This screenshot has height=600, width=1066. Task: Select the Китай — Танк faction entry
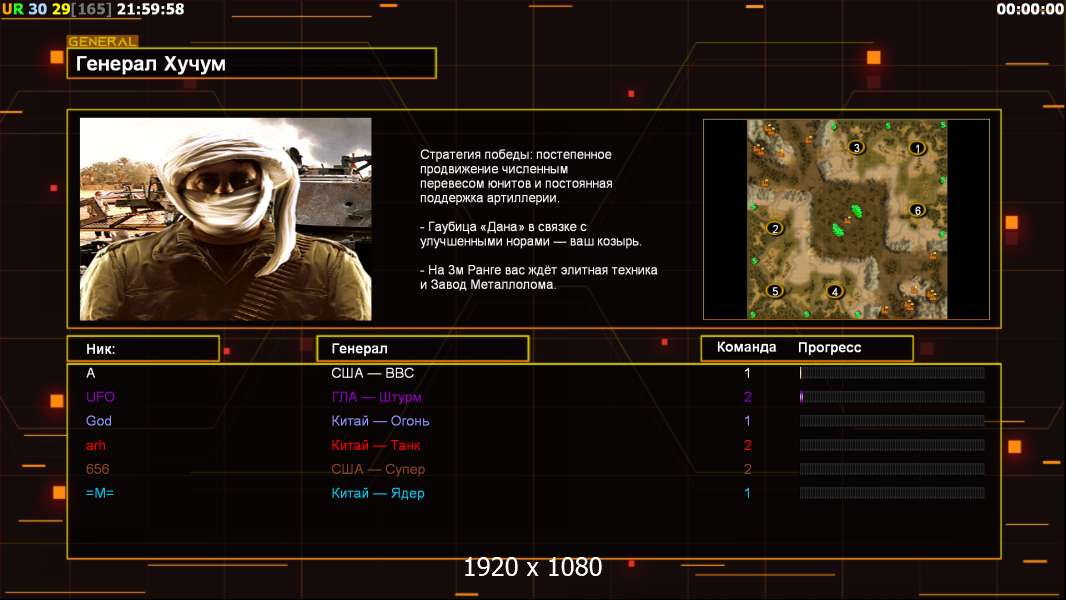click(375, 445)
